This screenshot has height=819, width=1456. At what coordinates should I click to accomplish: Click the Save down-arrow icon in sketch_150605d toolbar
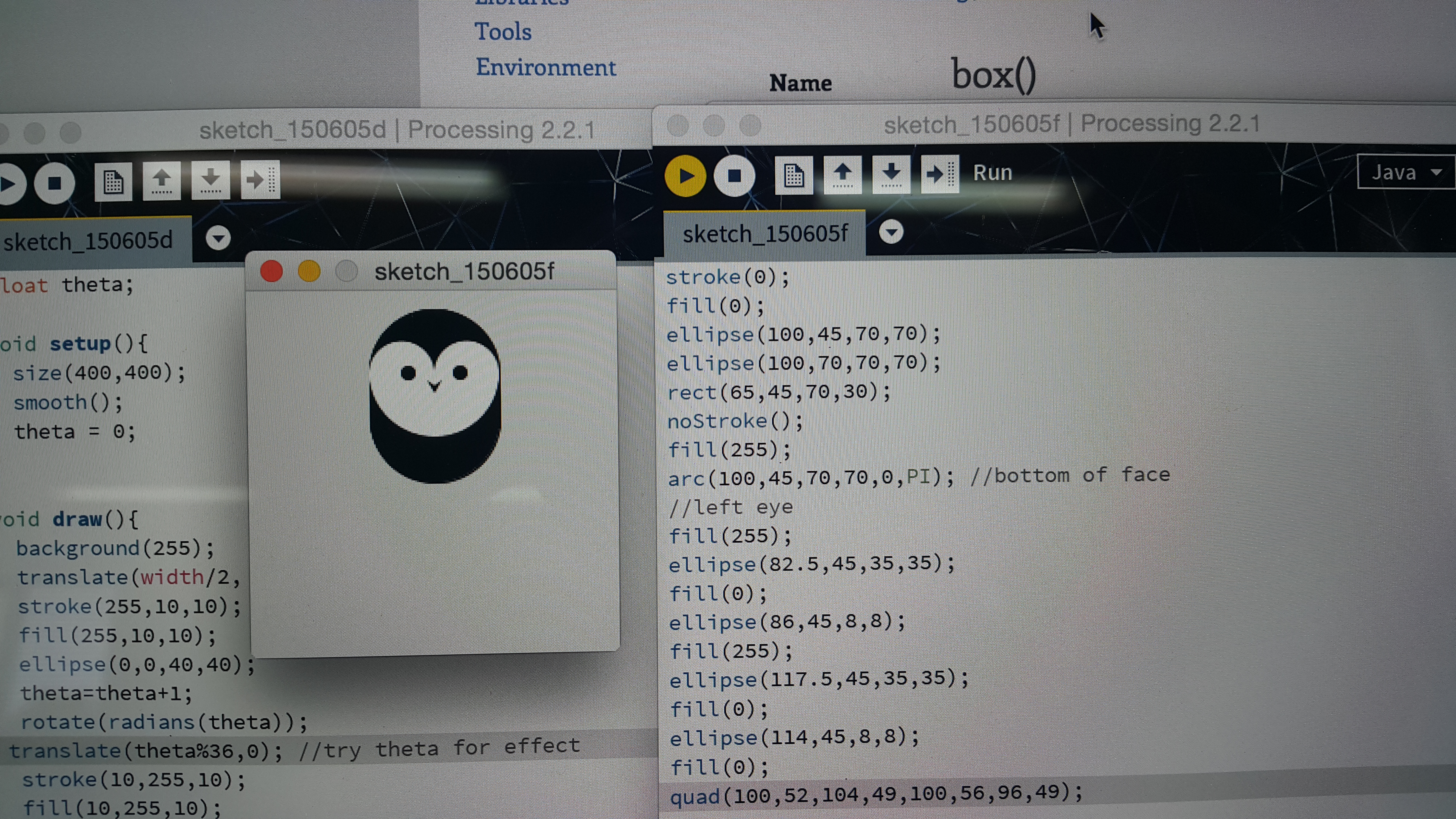click(210, 180)
